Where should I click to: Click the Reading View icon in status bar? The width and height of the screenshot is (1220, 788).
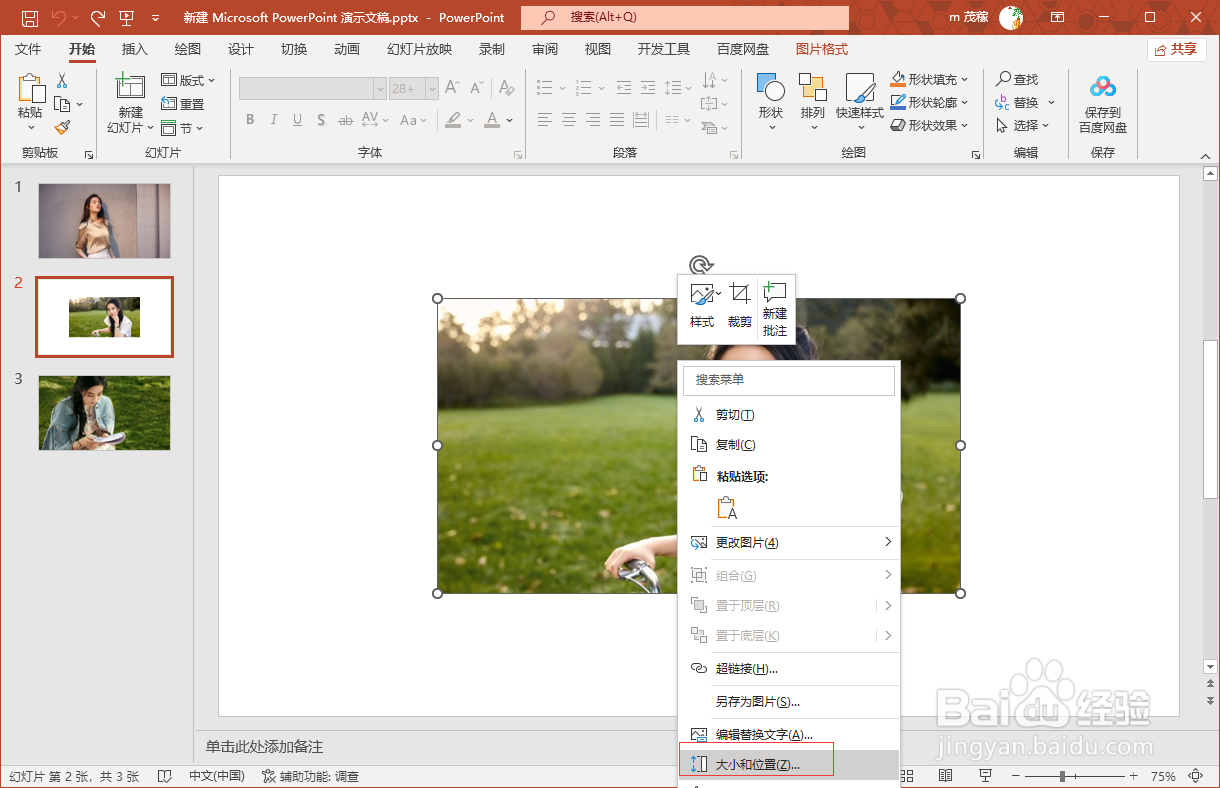tap(945, 776)
